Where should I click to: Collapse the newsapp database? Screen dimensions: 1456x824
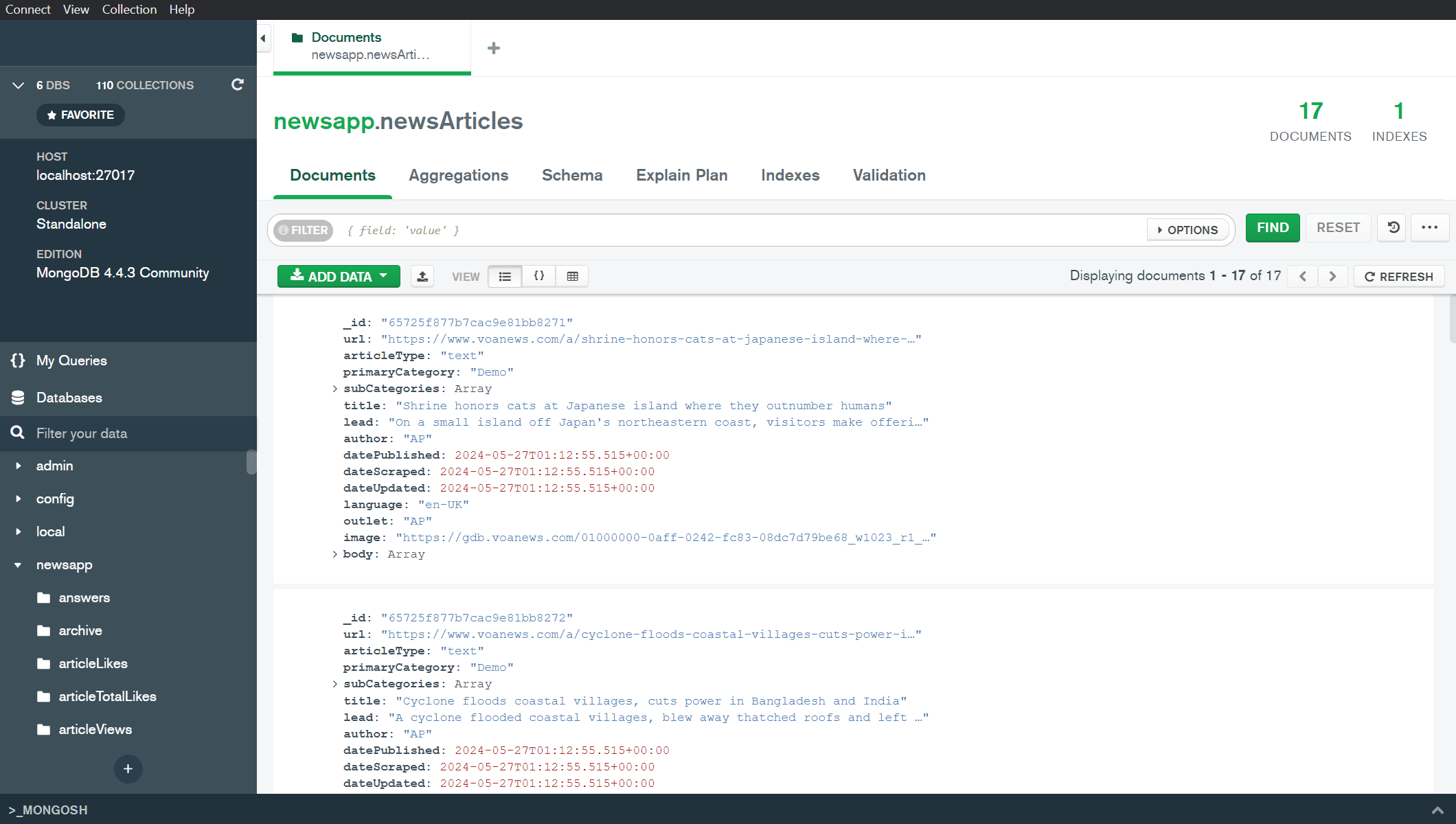(x=19, y=564)
